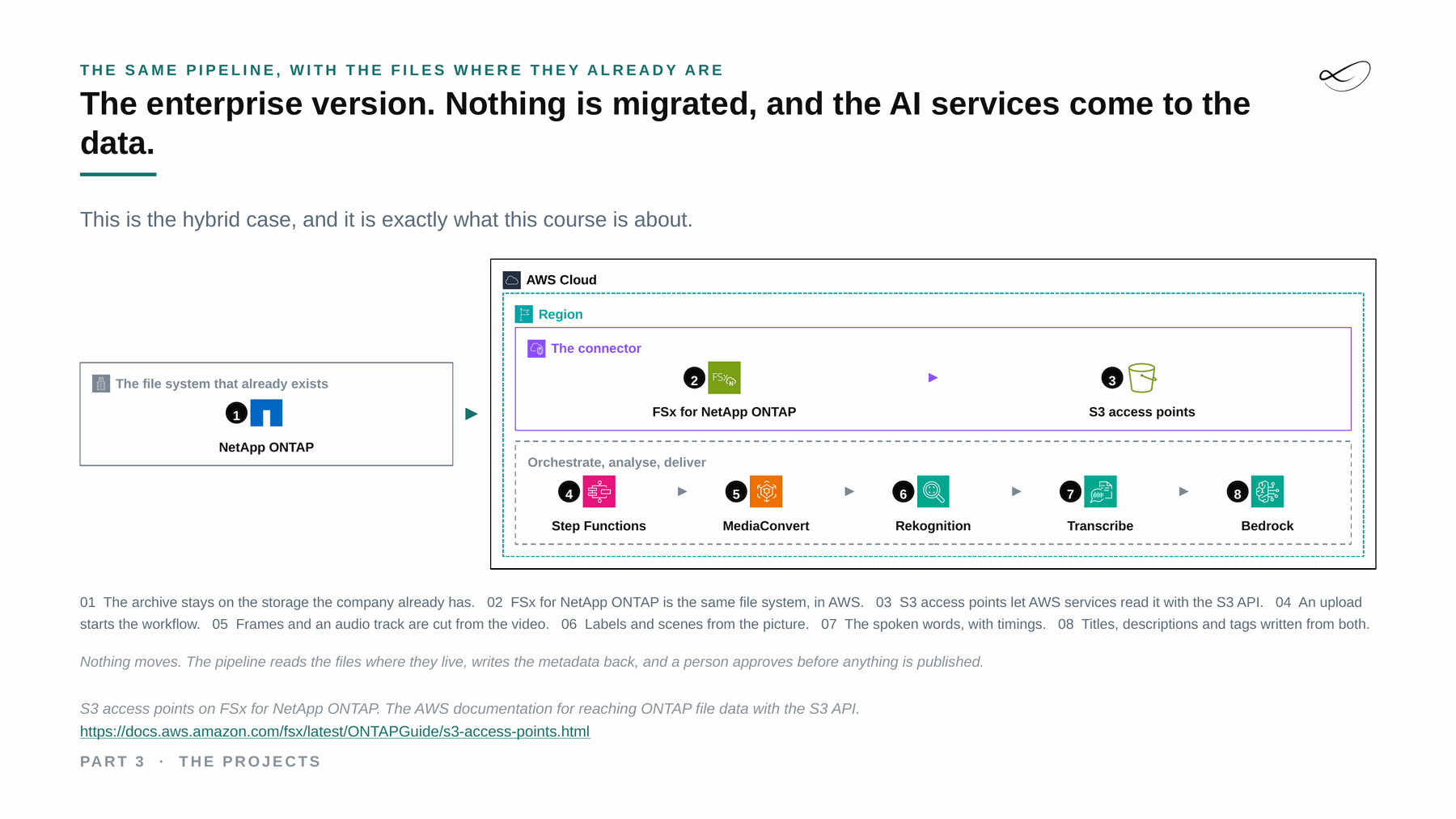Viewport: 1456px width, 819px height.
Task: Click the Rekognition magnifier icon
Action: click(933, 491)
